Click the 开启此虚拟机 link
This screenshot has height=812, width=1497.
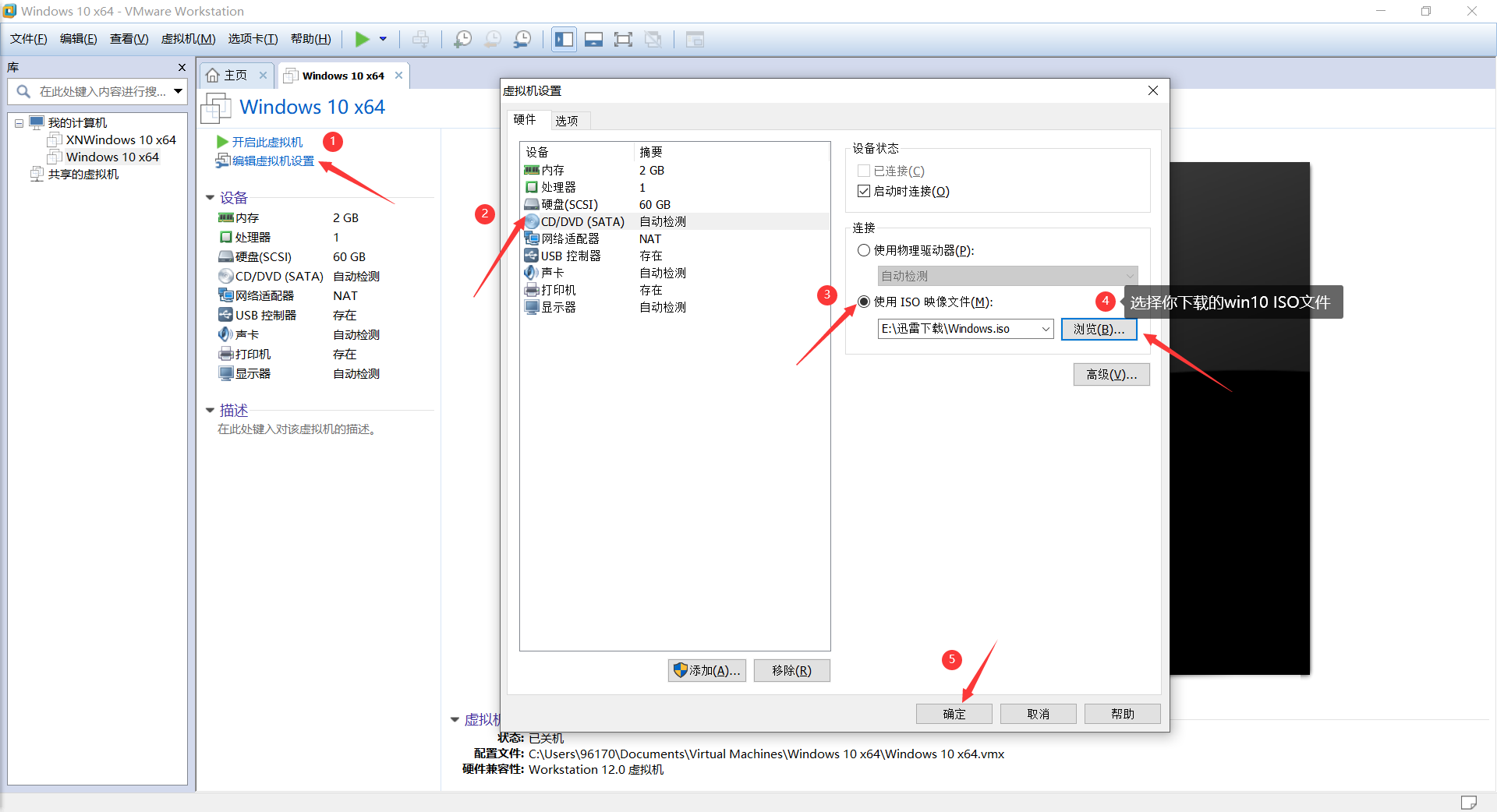click(267, 142)
